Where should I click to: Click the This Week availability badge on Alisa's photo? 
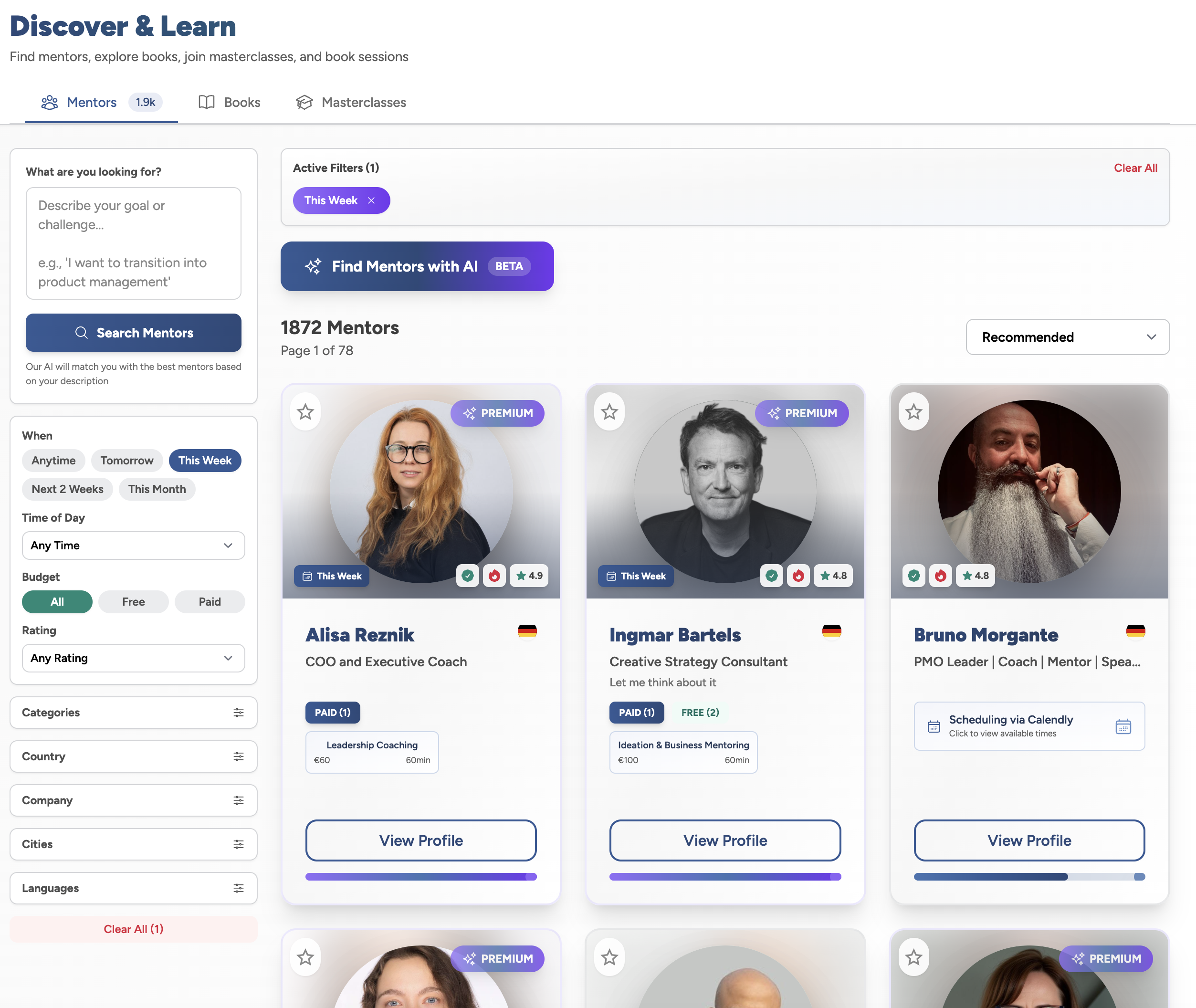332,576
